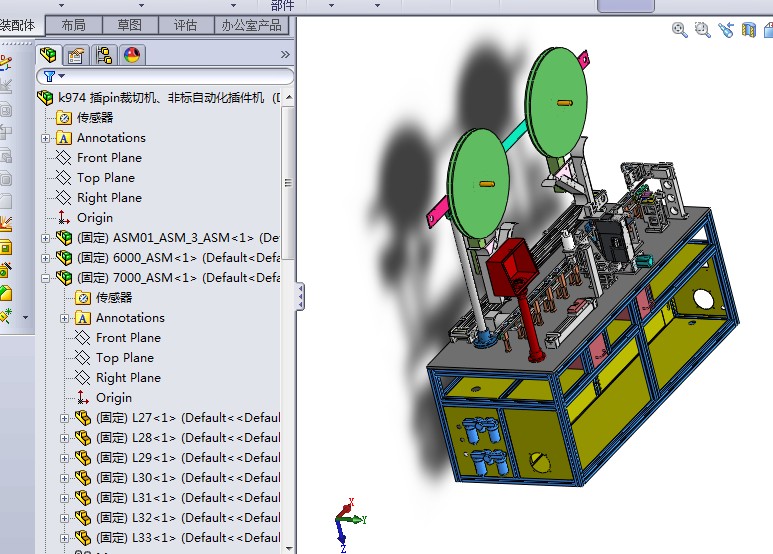This screenshot has width=773, height=554.
Task: Open the View Orientation cube icon
Action: pos(769,30)
